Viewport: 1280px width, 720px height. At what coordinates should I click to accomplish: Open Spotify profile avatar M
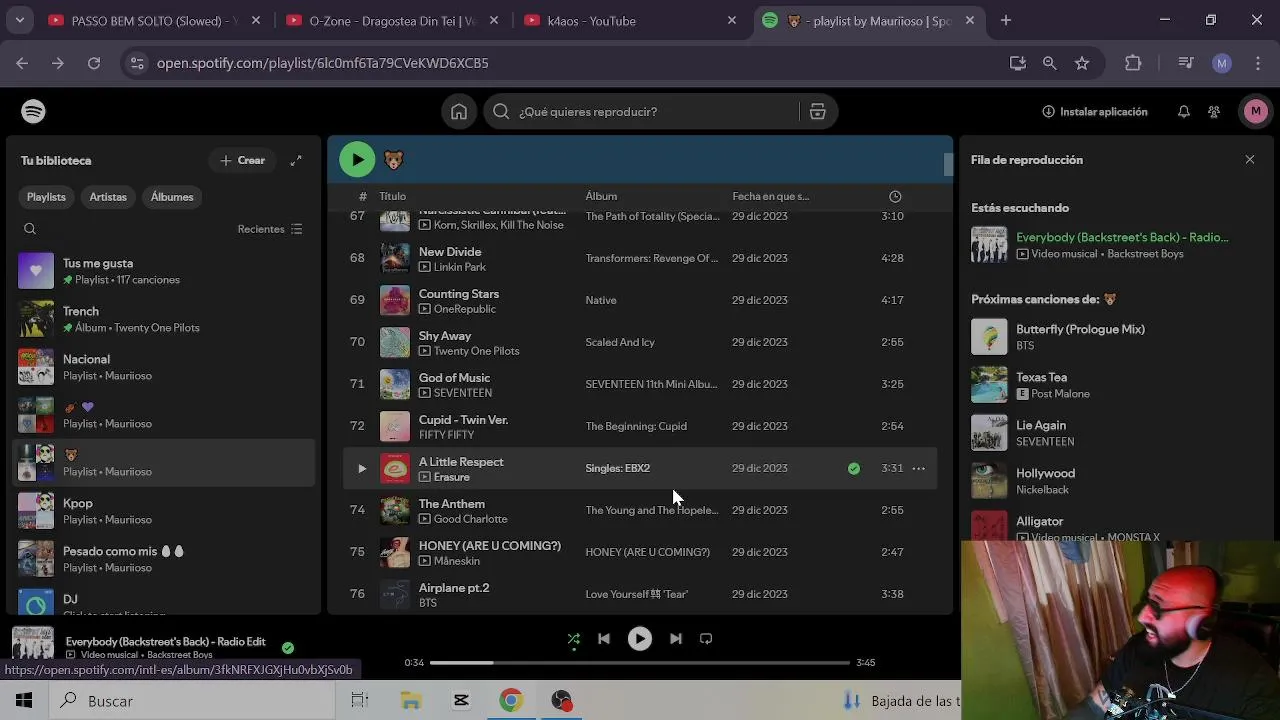pos(1256,112)
